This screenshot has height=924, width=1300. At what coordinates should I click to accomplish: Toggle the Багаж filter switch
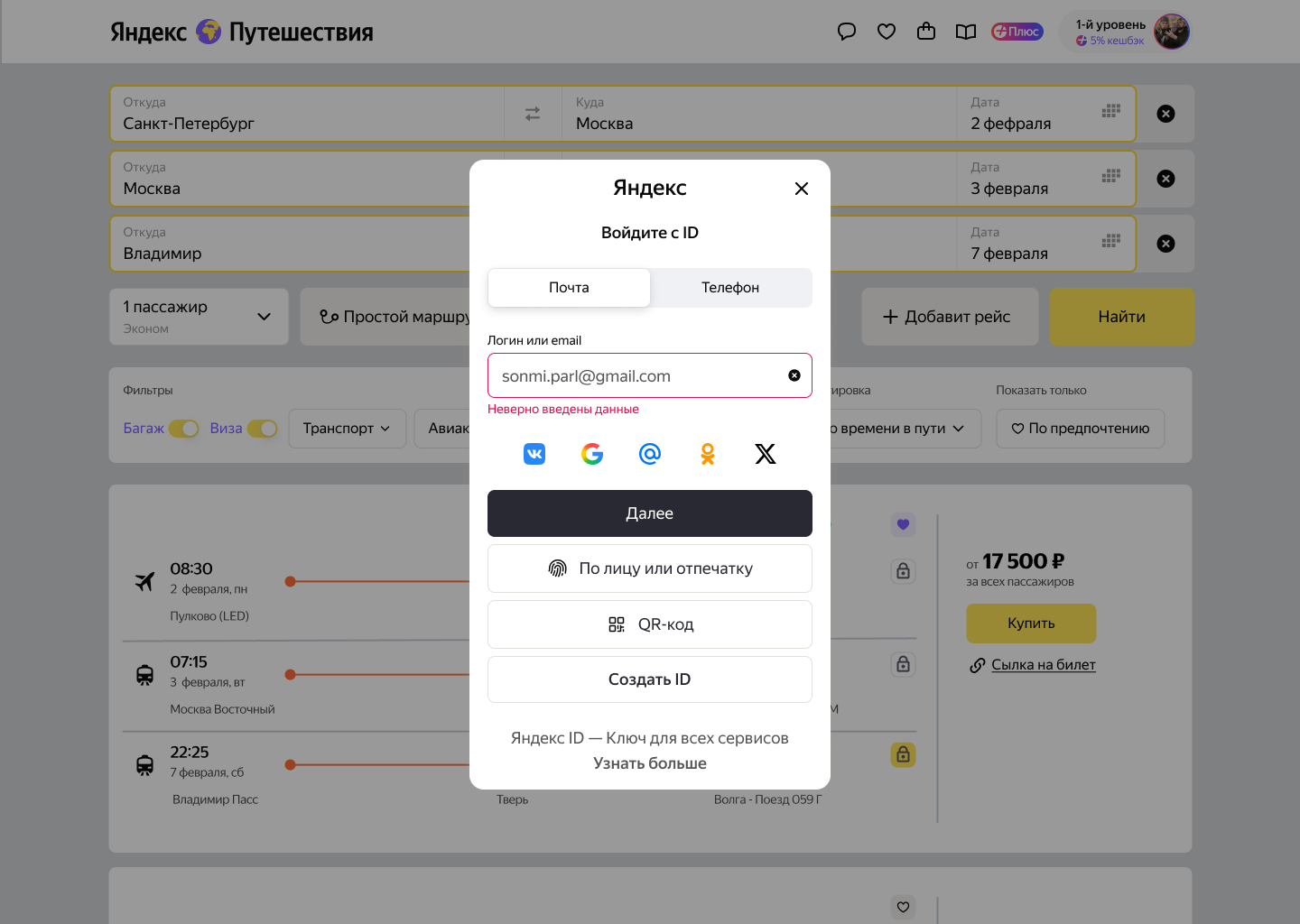tap(184, 429)
